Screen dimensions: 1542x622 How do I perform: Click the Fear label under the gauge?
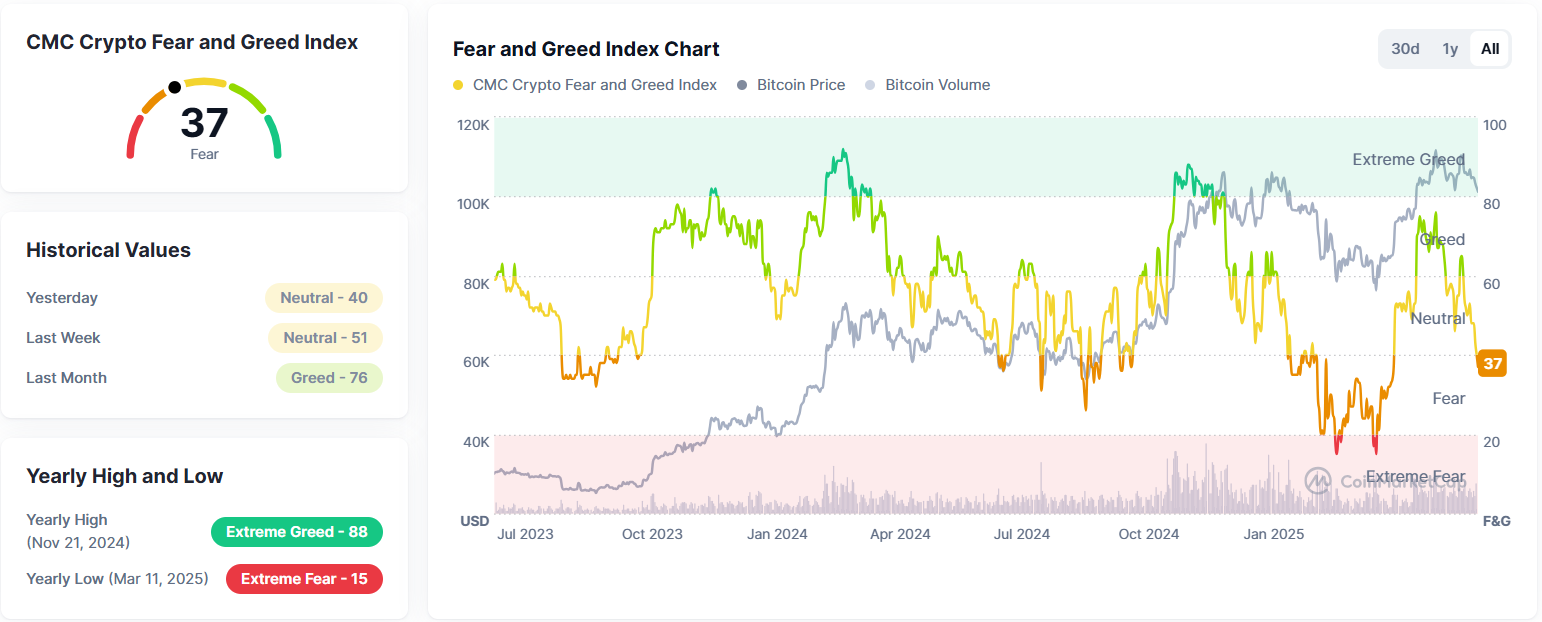tap(204, 154)
